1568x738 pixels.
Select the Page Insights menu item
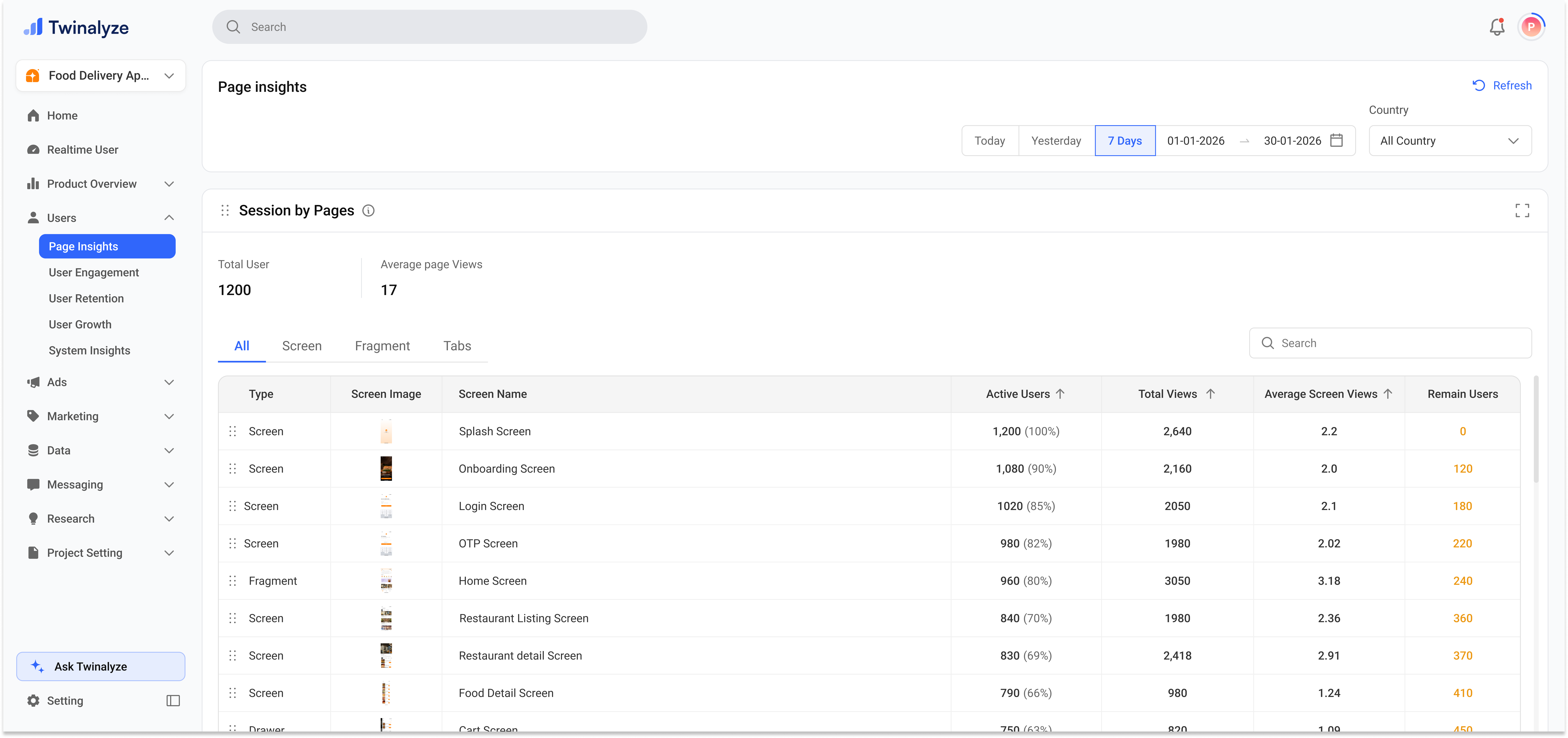[x=107, y=246]
